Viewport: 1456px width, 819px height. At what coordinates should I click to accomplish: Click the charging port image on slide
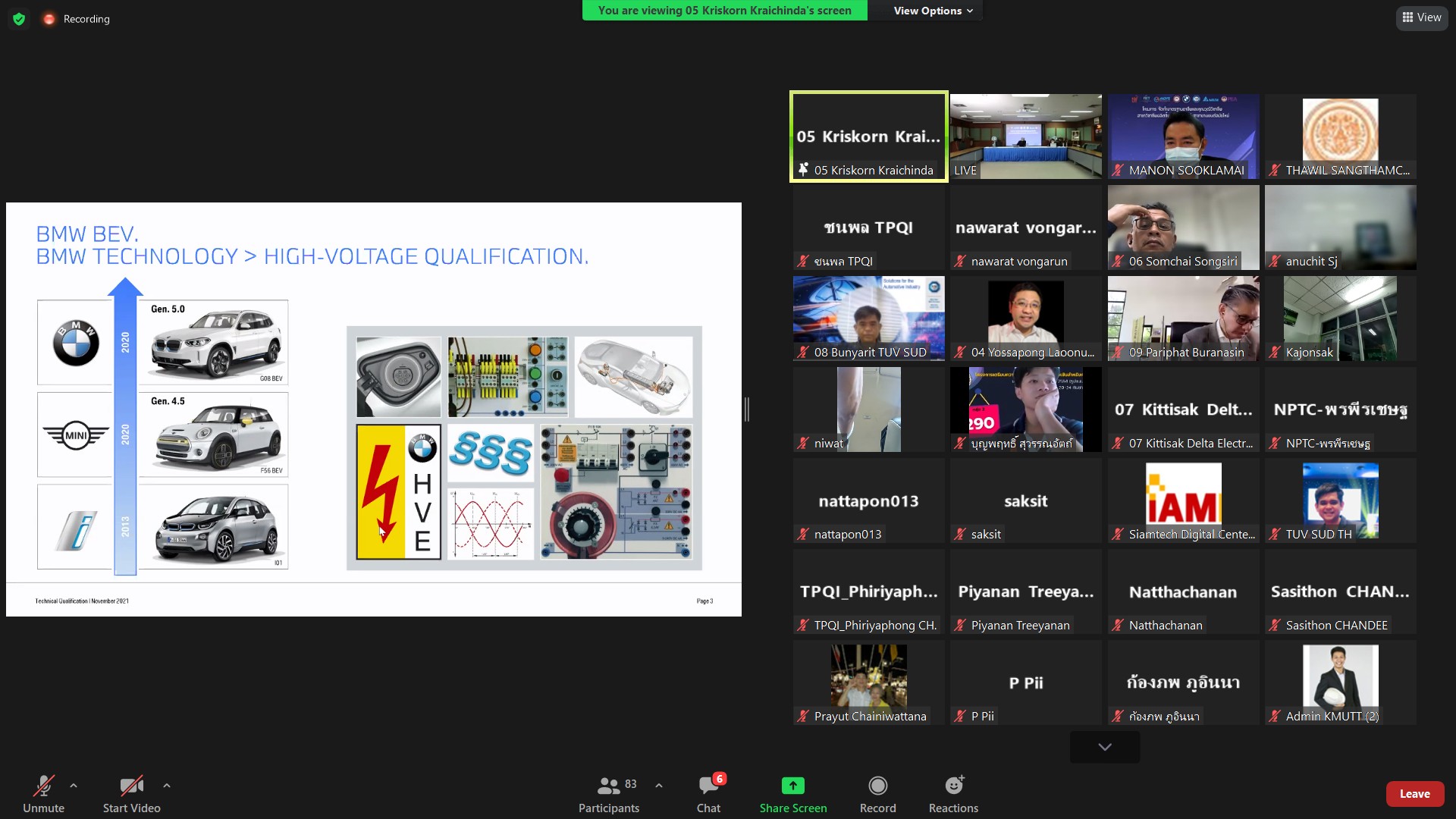tap(399, 377)
